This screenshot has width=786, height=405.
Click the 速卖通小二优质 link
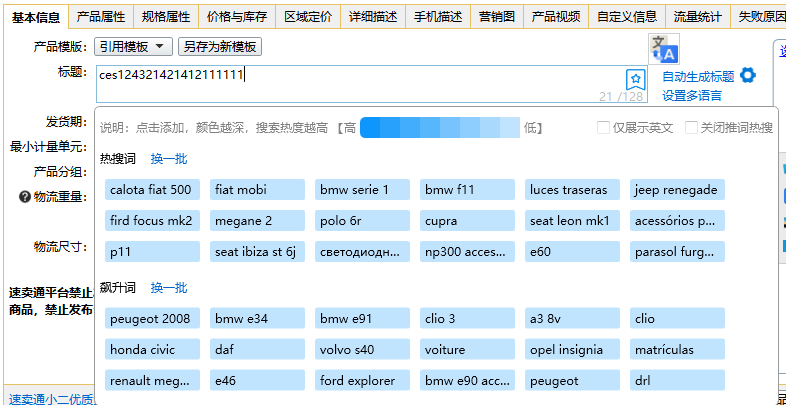click(51, 399)
